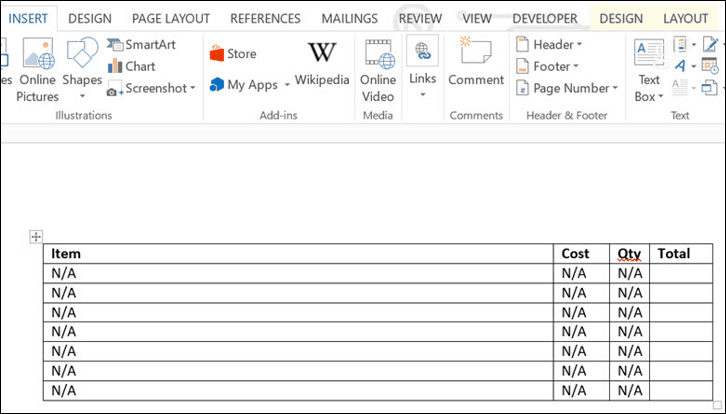Launch the Wikipedia add-in

(x=322, y=63)
